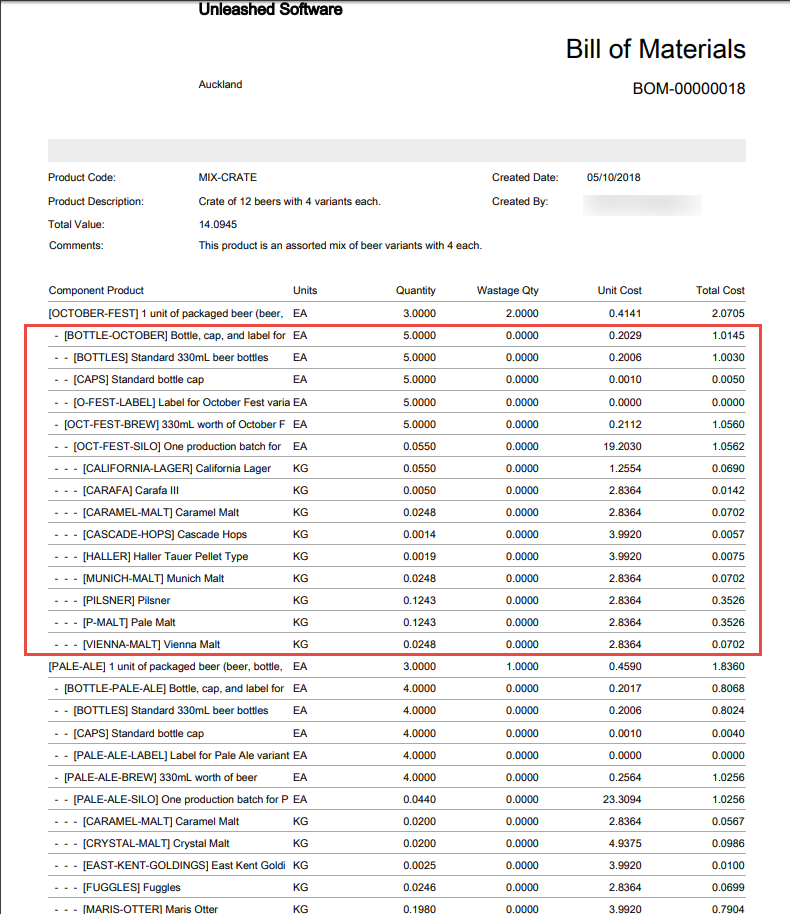Image resolution: width=790 pixels, height=914 pixels.
Task: Click the 'Quantity' column header
Action: 416,290
